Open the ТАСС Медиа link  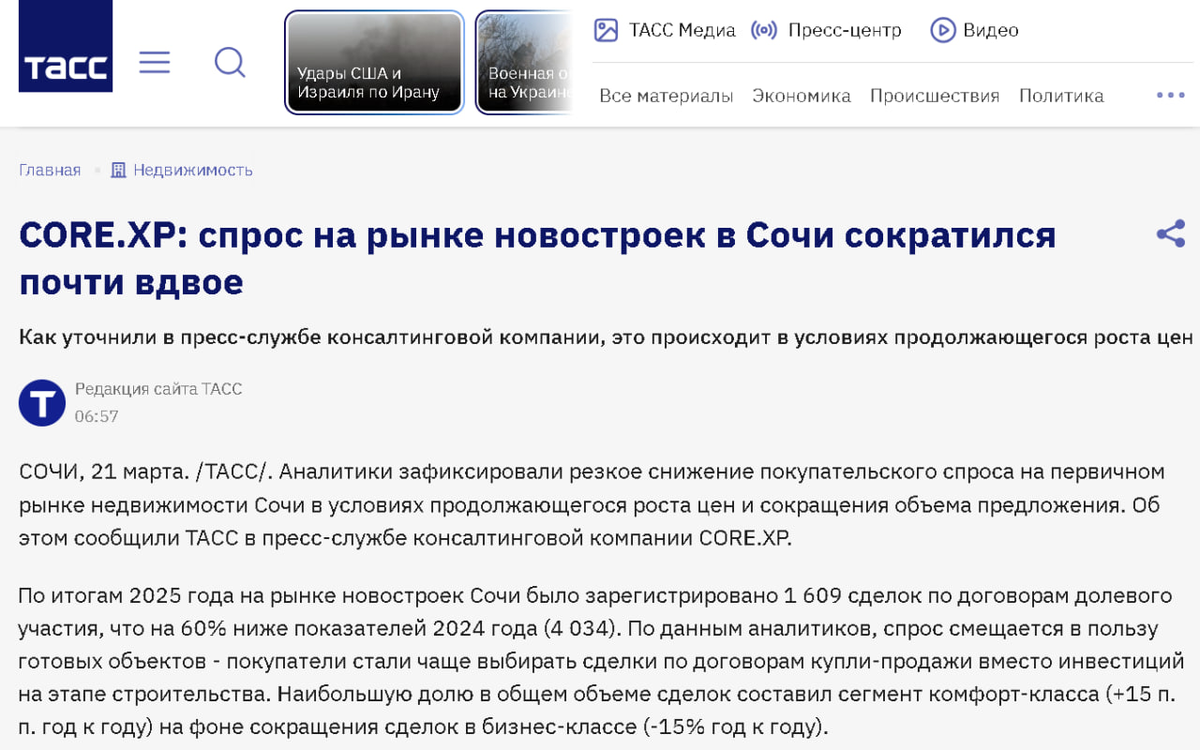[682, 30]
